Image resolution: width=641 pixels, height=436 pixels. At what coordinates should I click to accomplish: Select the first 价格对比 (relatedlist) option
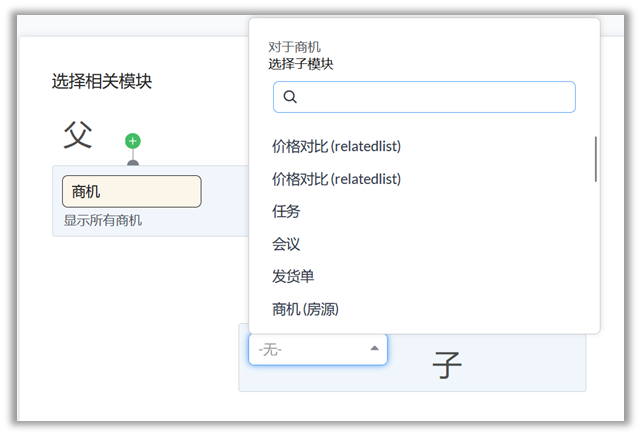[x=336, y=146]
